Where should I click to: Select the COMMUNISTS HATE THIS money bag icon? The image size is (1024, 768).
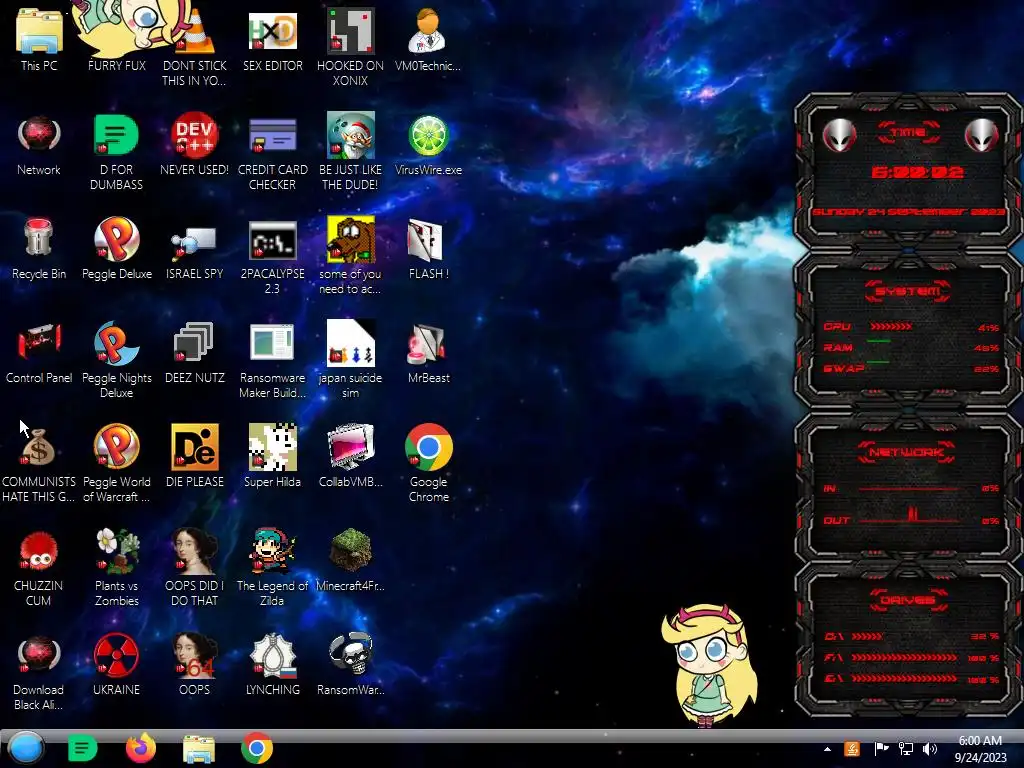[39, 464]
